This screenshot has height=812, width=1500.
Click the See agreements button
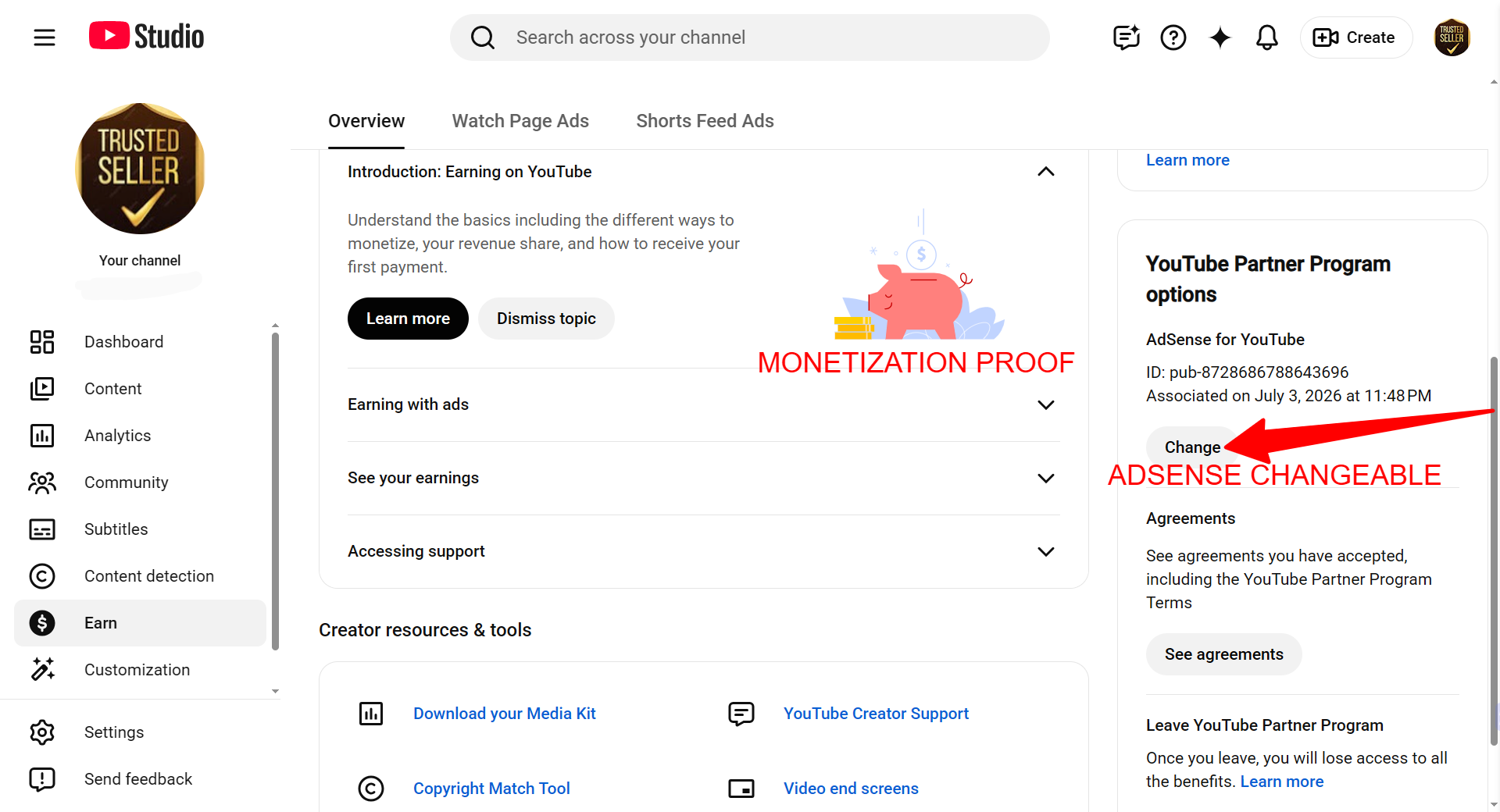(x=1223, y=654)
